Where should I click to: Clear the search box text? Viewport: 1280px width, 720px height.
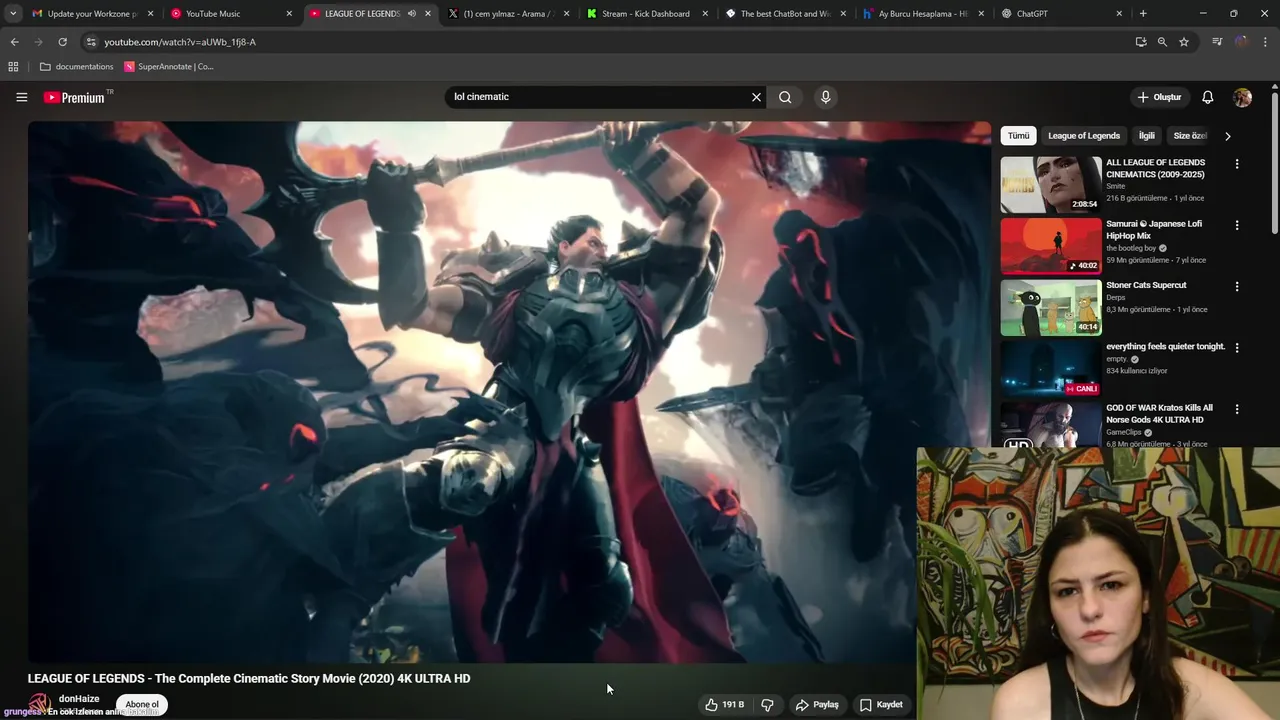[756, 97]
